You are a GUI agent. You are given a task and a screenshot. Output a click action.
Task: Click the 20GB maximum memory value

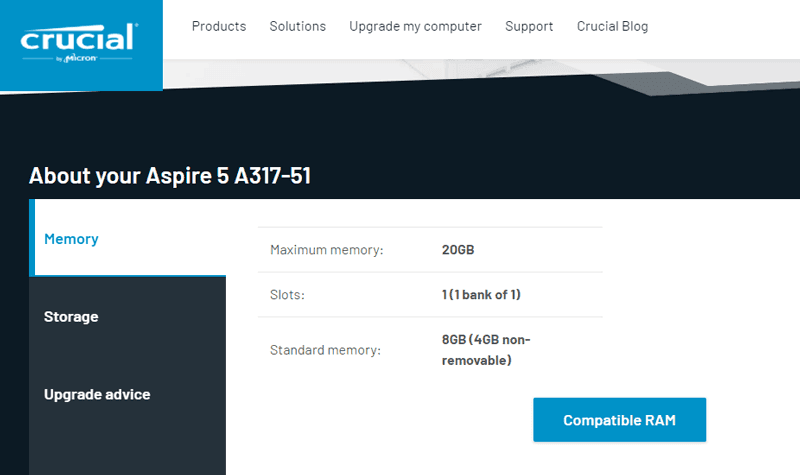coord(458,250)
